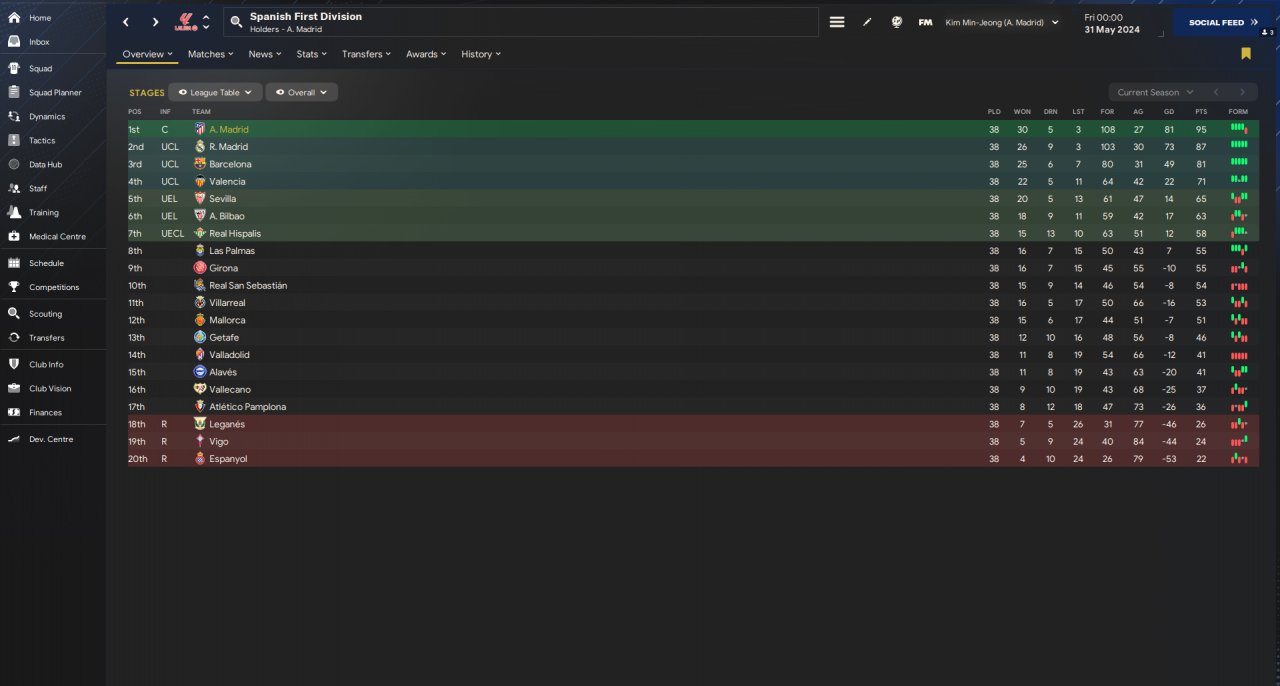Click A. Madrid's form indicator bars

[1239, 129]
